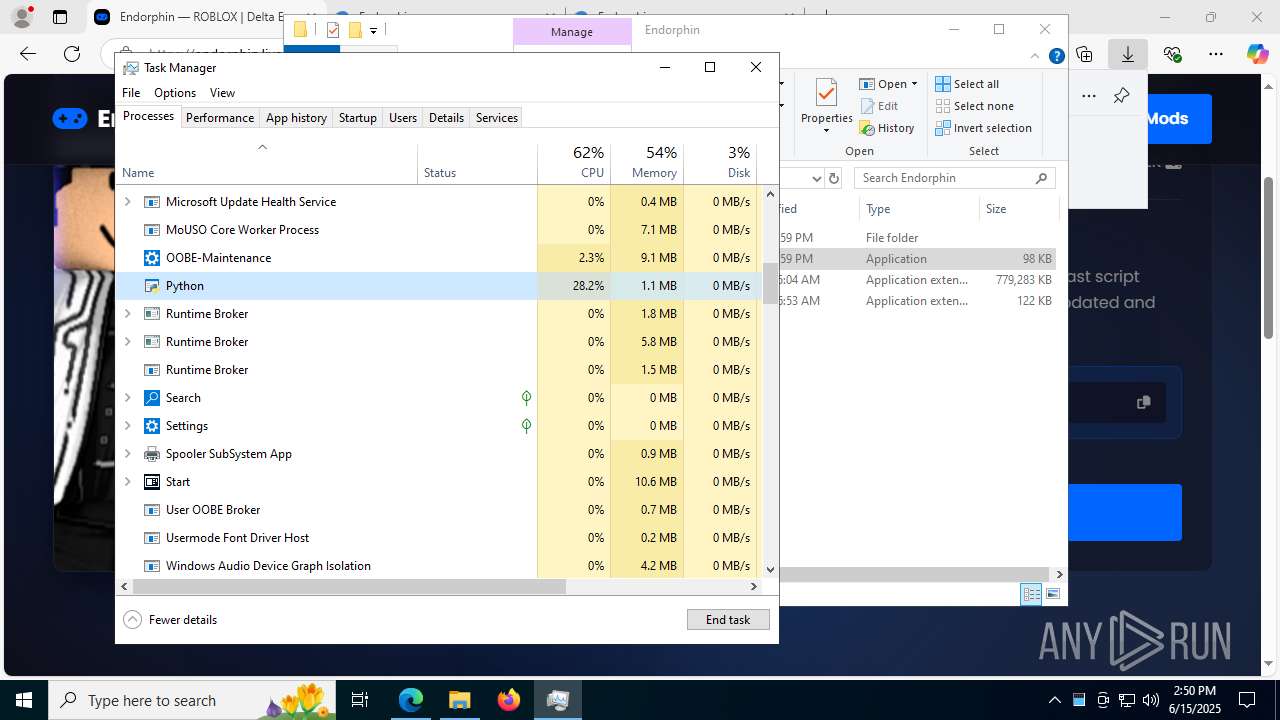1280x720 pixels.
Task: Open the Windows Start menu
Action: (23, 700)
